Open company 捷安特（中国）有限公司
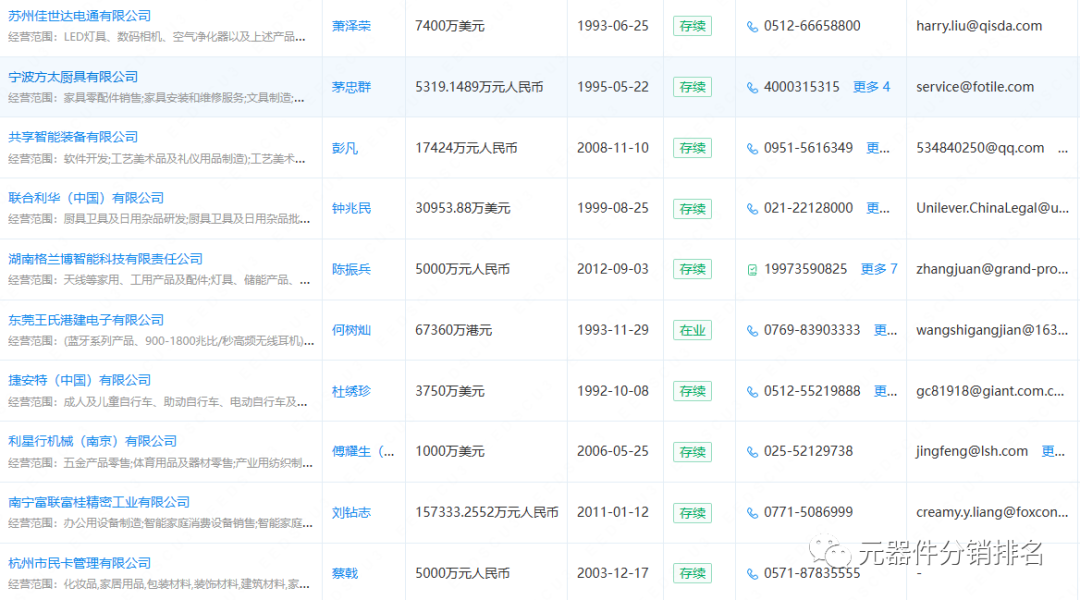Image resolution: width=1080 pixels, height=600 pixels. [x=79, y=380]
